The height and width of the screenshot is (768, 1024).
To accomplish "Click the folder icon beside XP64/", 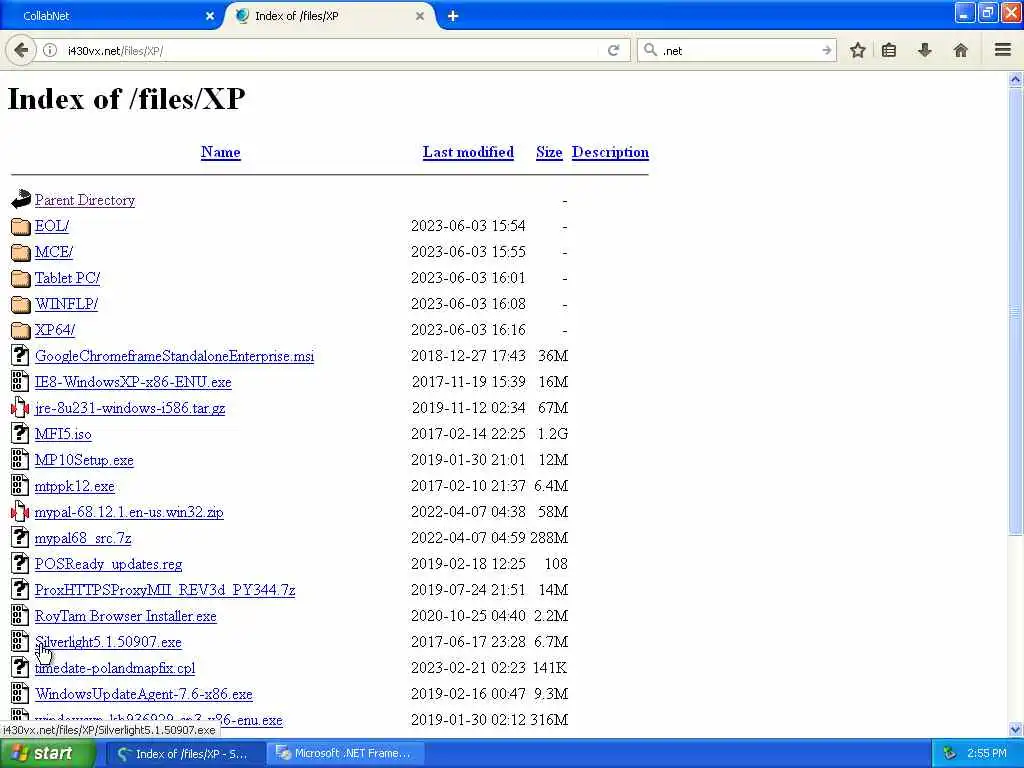I will 21,330.
